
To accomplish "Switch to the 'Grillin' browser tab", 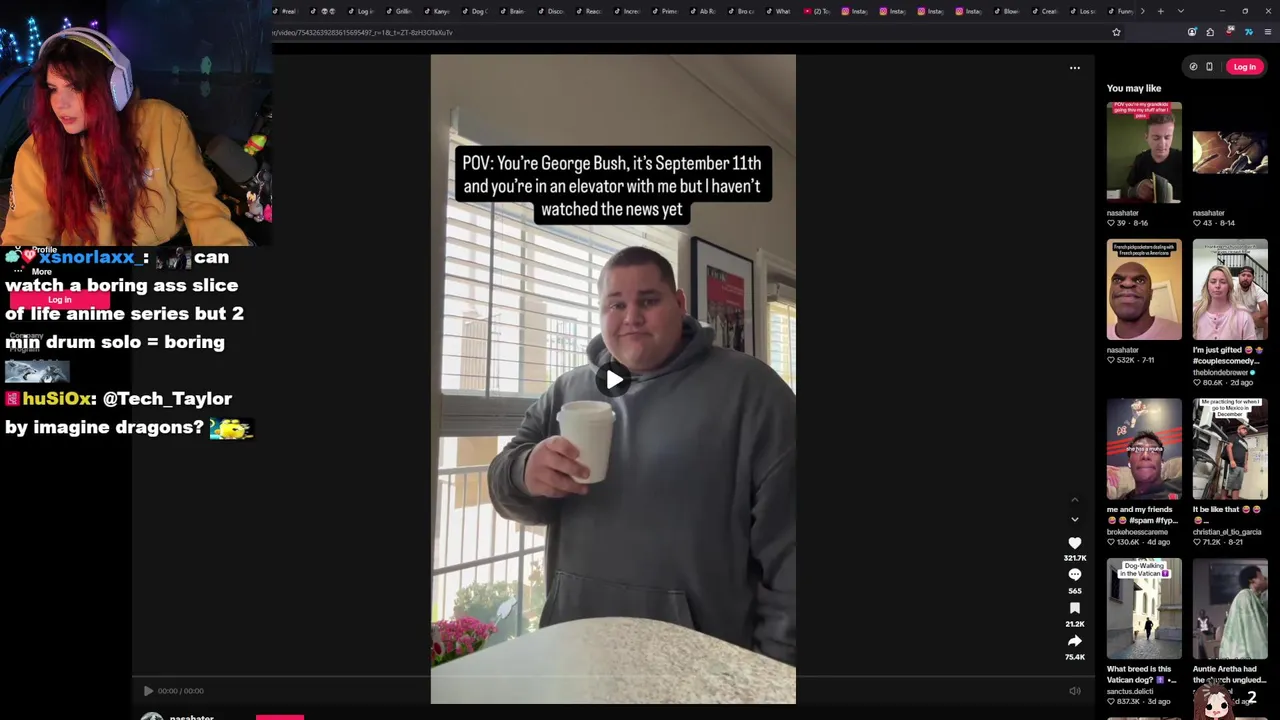I will pos(400,11).
